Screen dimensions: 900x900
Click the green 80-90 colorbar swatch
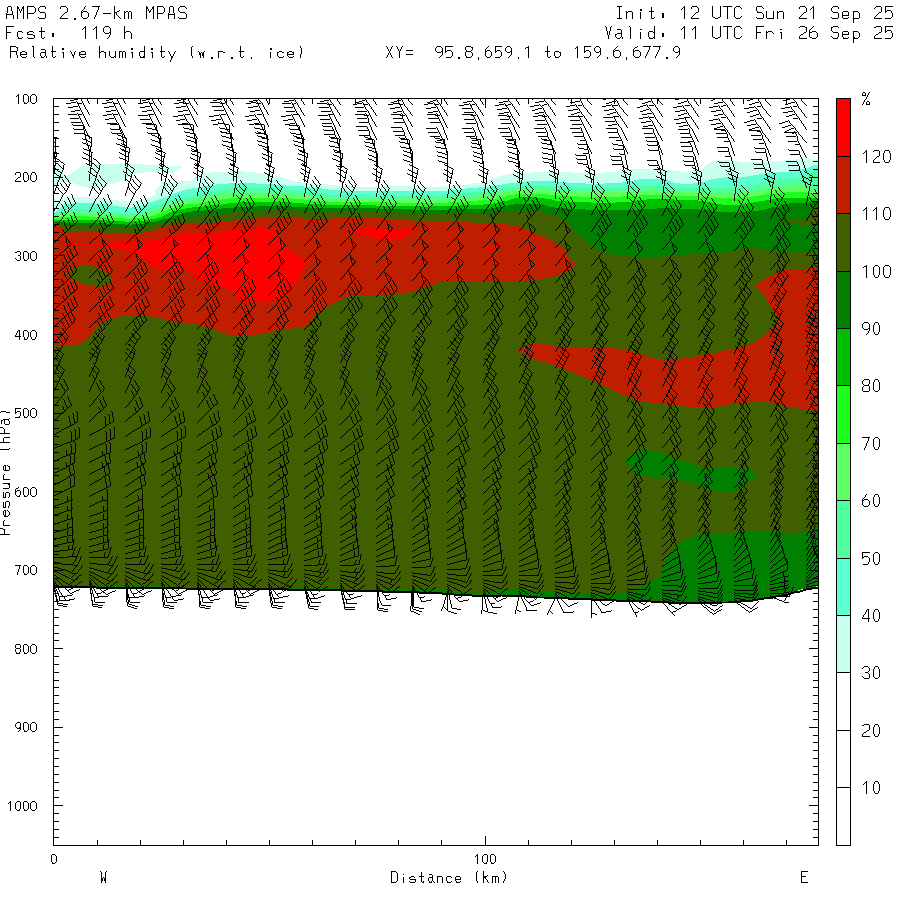pos(843,357)
